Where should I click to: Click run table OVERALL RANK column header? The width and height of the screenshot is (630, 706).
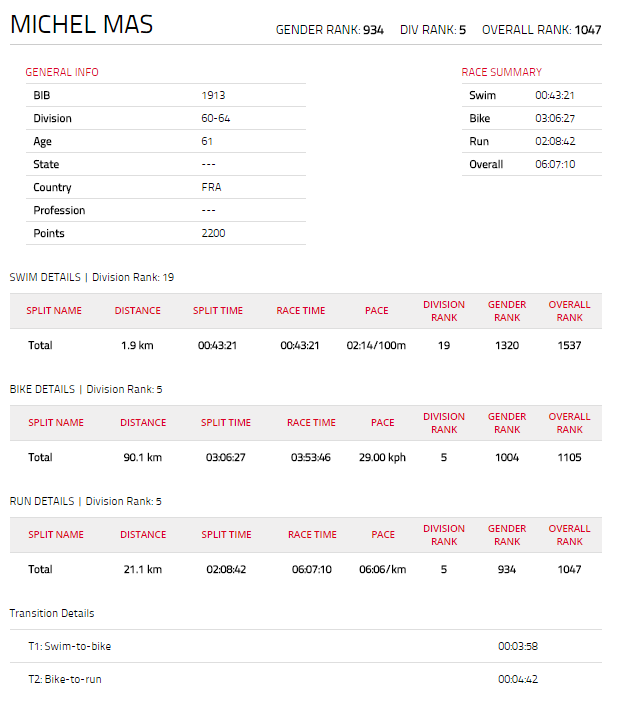click(570, 535)
